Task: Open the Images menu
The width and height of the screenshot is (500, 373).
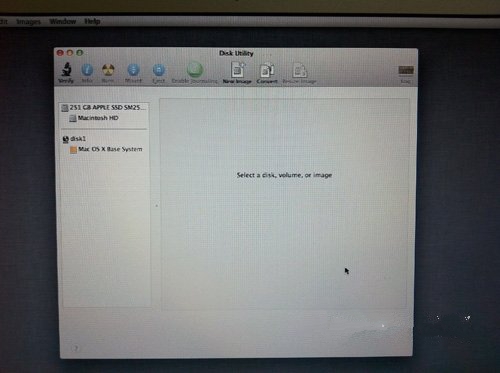Action: 29,22
